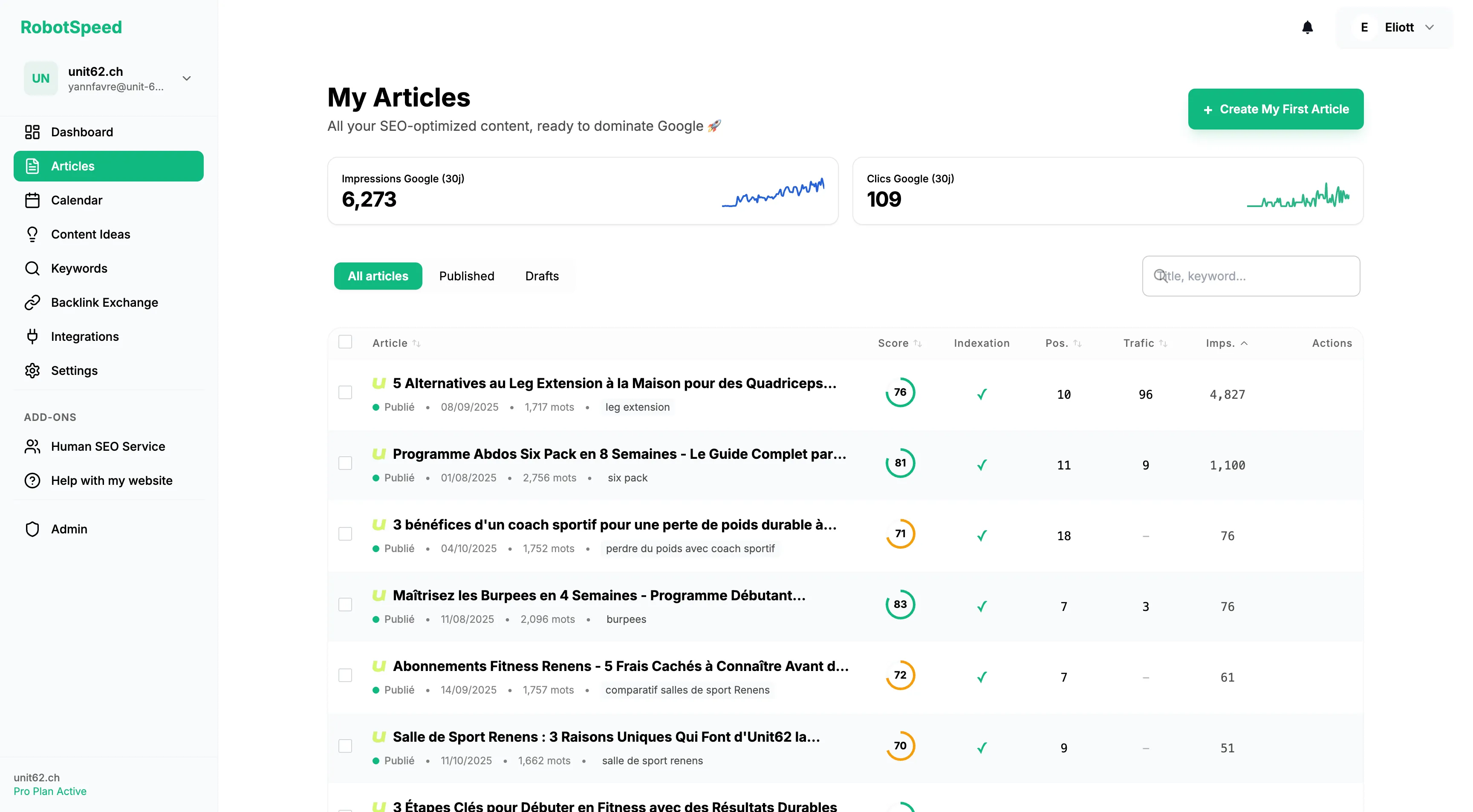Open the Dashboard from the sidebar
1473x812 pixels.
tap(82, 132)
